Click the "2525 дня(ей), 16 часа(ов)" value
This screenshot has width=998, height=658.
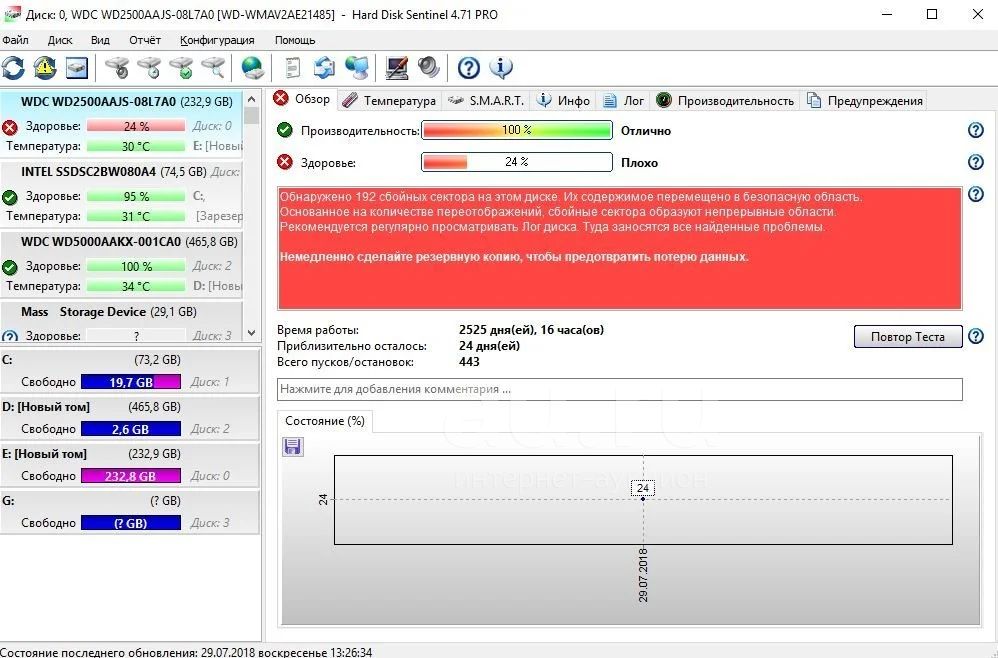click(x=531, y=330)
